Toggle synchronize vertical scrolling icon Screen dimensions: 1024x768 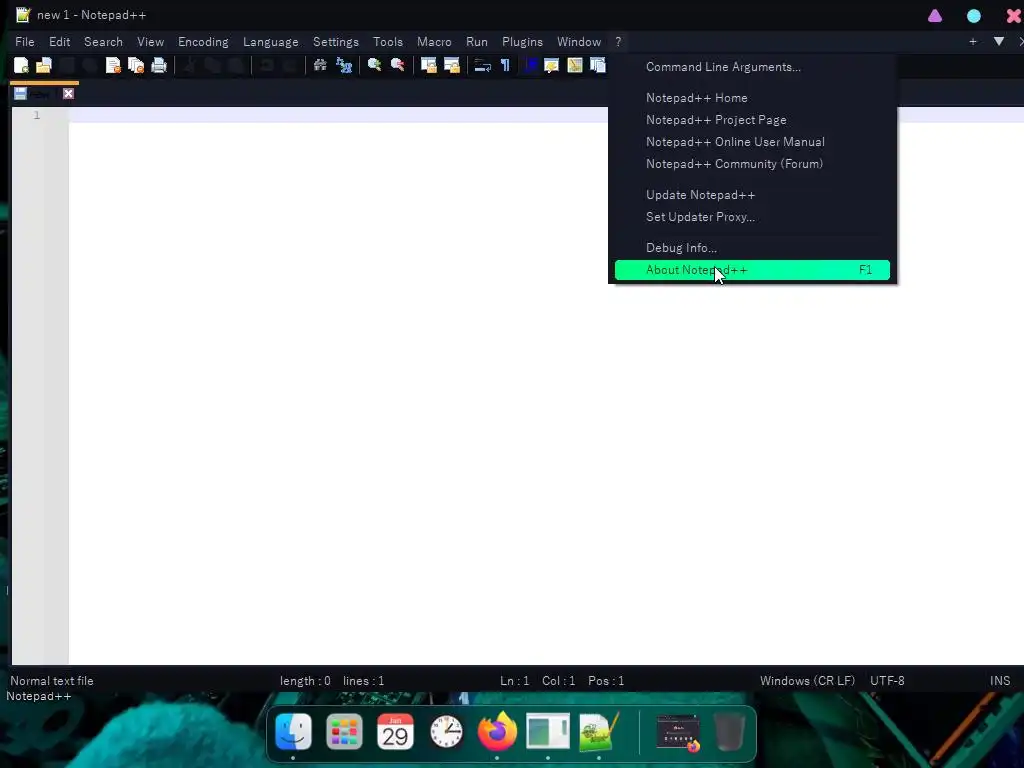428,65
